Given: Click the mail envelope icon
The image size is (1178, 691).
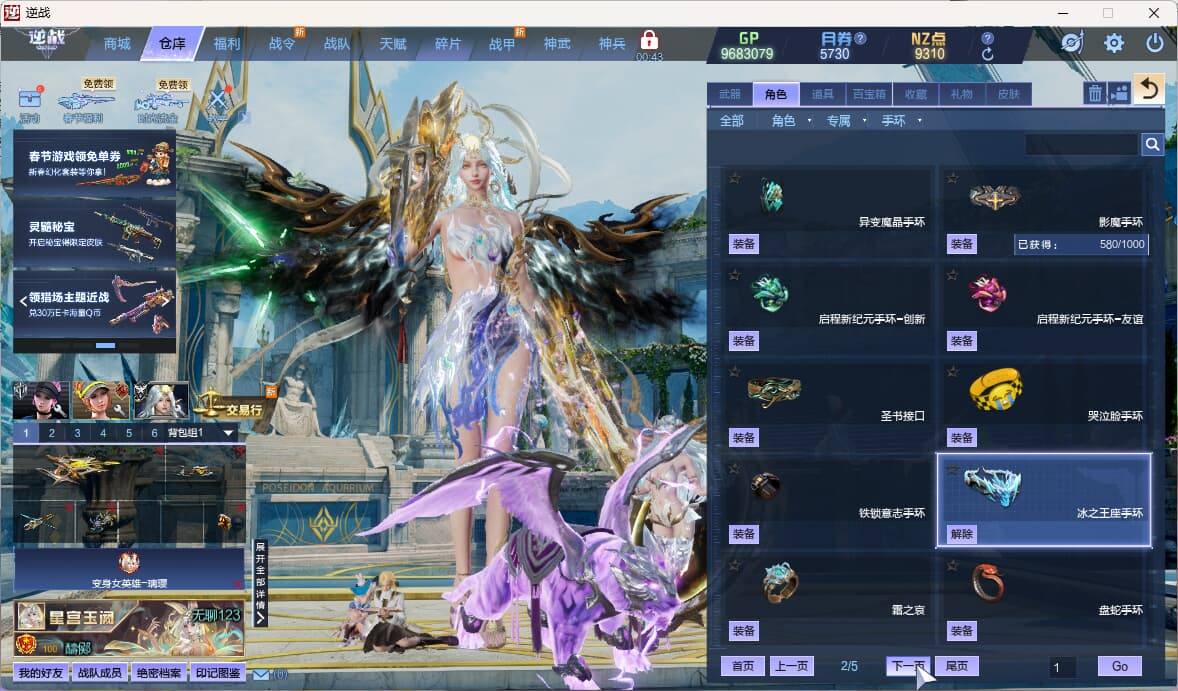Looking at the screenshot, I should click(x=261, y=674).
